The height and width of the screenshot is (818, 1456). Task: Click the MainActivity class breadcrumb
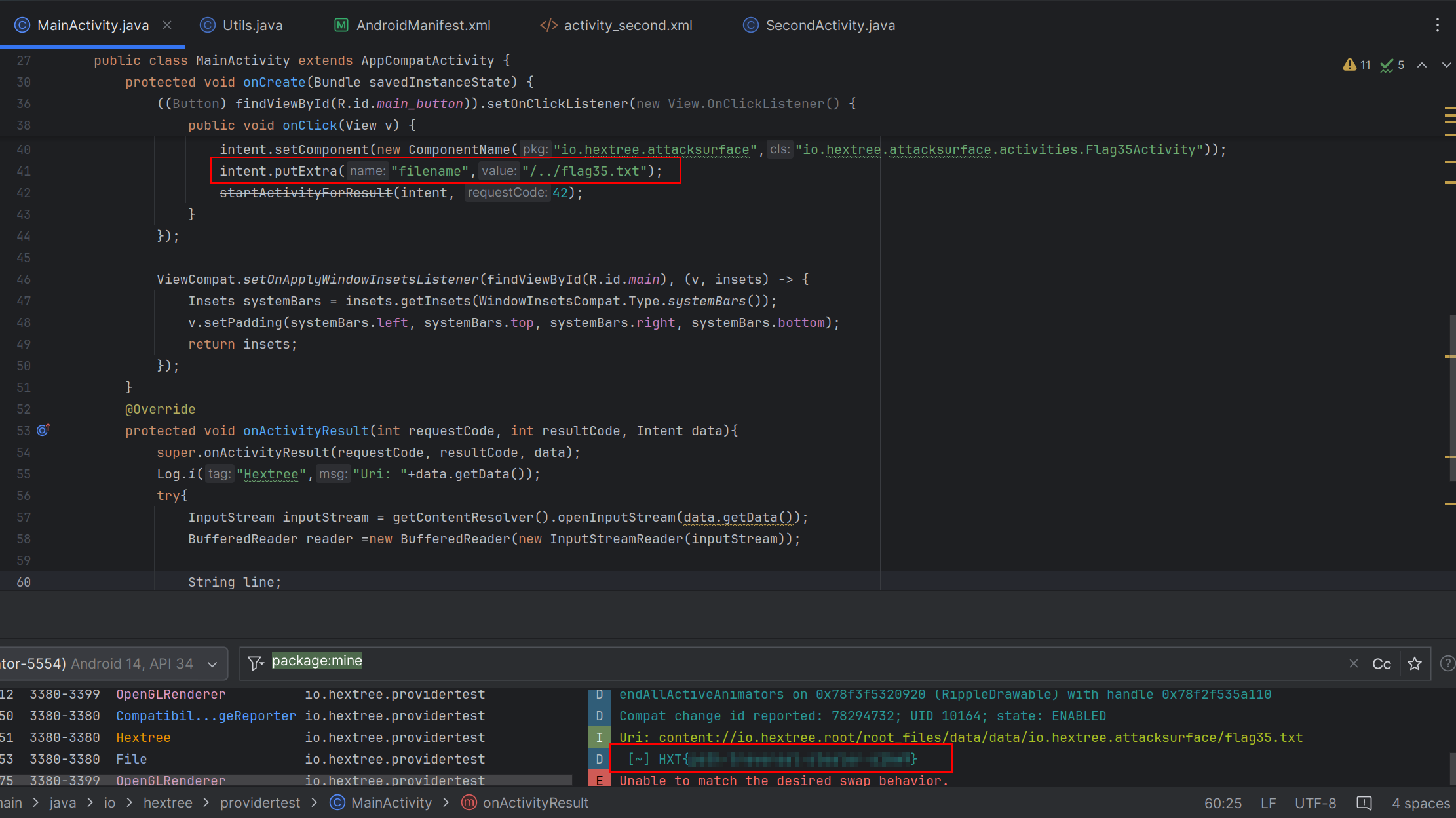pos(381,802)
